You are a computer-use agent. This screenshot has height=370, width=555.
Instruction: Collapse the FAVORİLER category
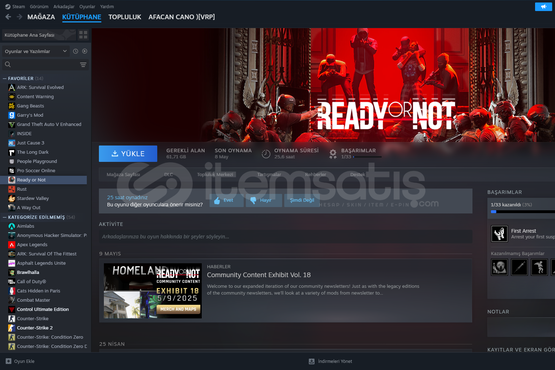point(5,79)
